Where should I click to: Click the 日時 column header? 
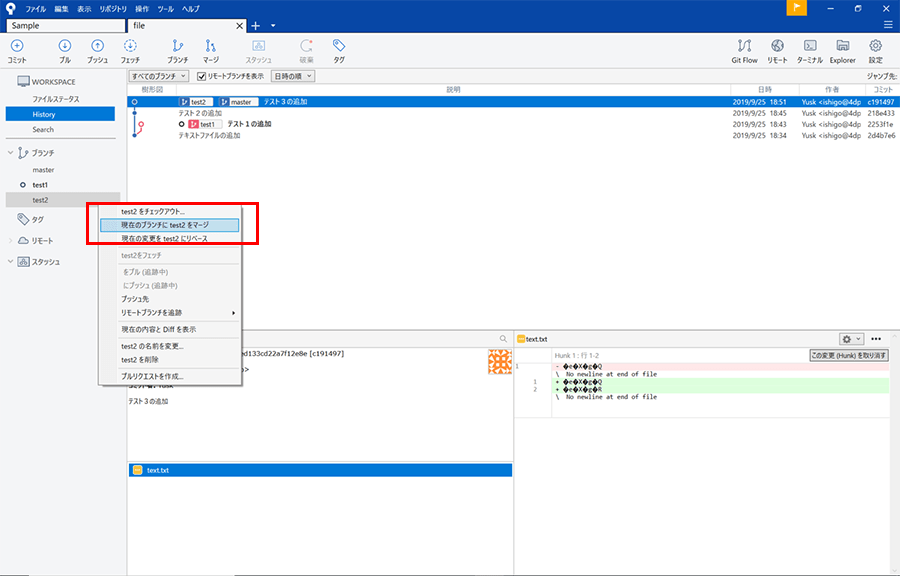765,89
